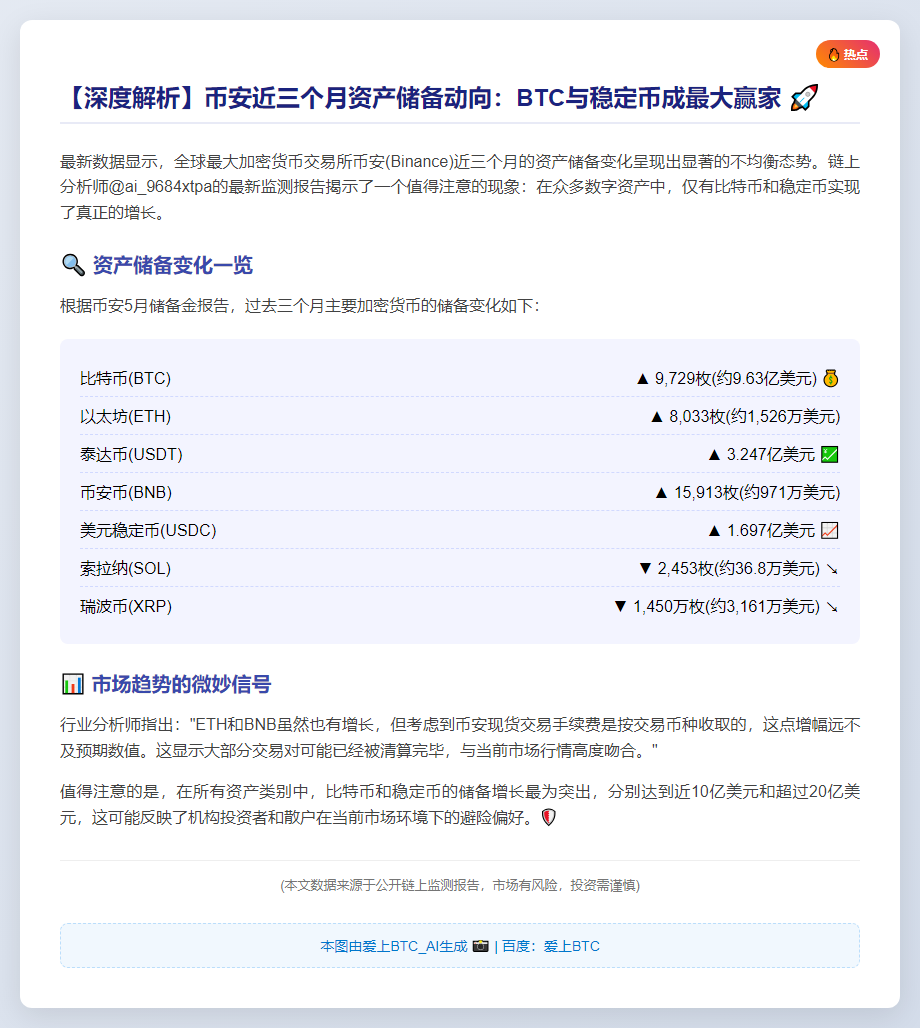This screenshot has height=1028, width=920.
Task: Click the magnifying glass icon beside 资产储备变化一览
Action: coord(73,265)
